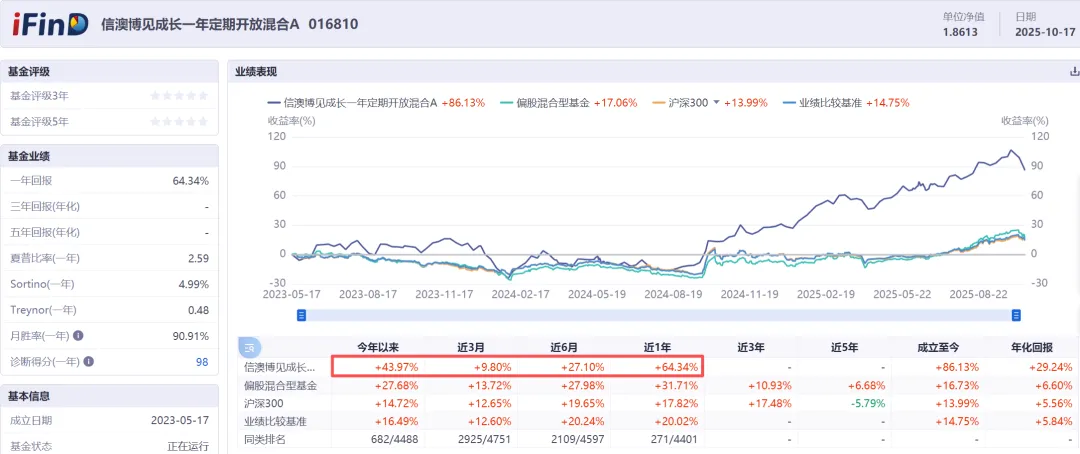Click the 沪深300 table row label
Viewport: 1080px width, 454px height.
[264, 404]
